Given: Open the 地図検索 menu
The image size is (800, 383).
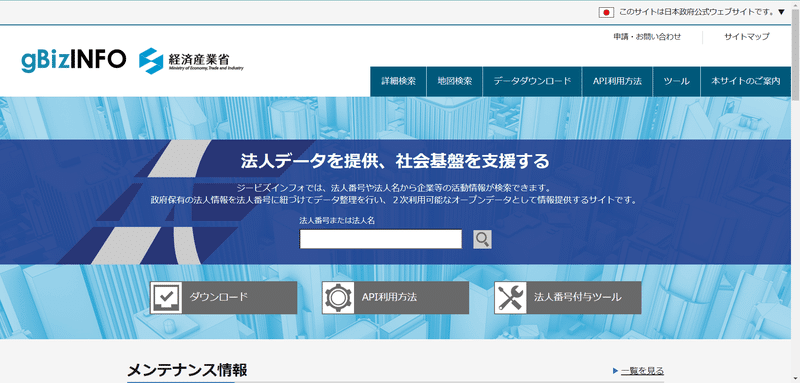Looking at the screenshot, I should click(455, 81).
